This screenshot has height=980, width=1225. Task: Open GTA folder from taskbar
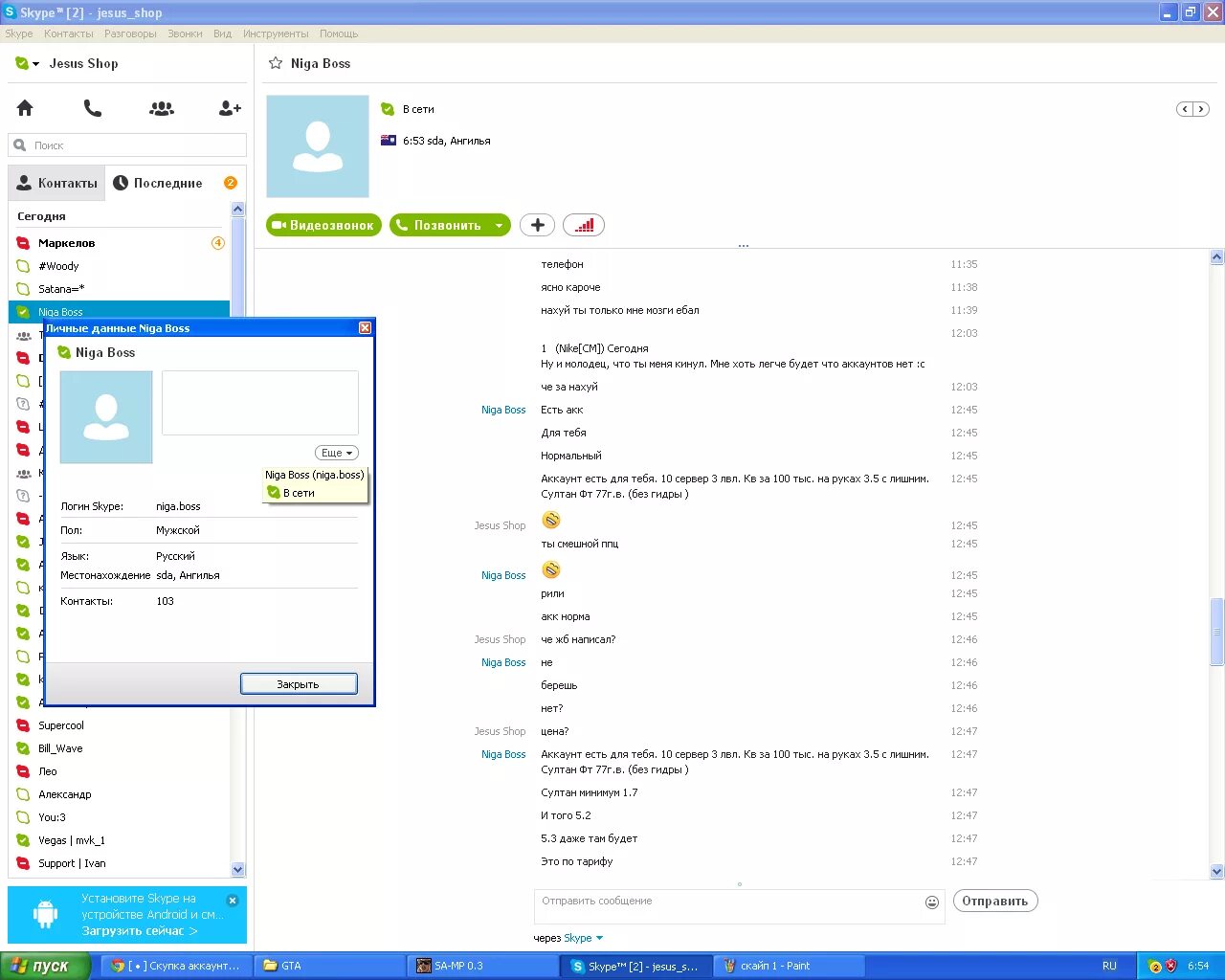[330, 966]
